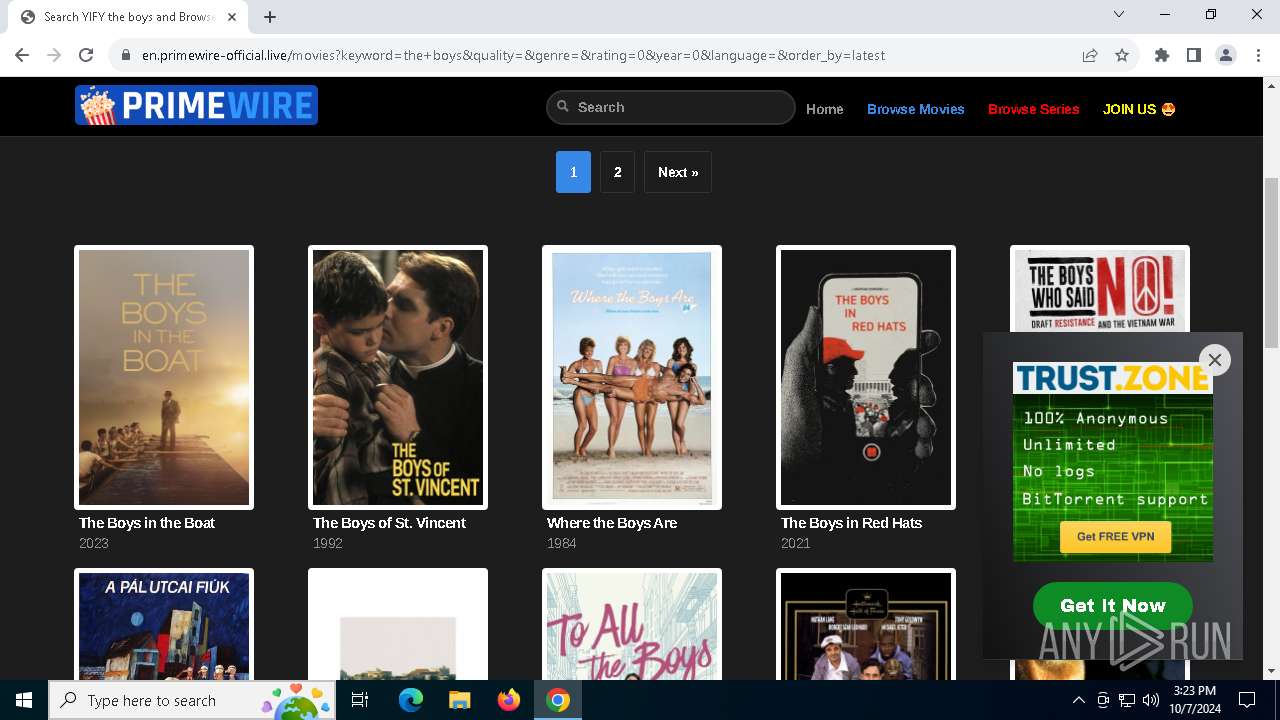Click the year 2021 text

pyautogui.click(x=796, y=543)
